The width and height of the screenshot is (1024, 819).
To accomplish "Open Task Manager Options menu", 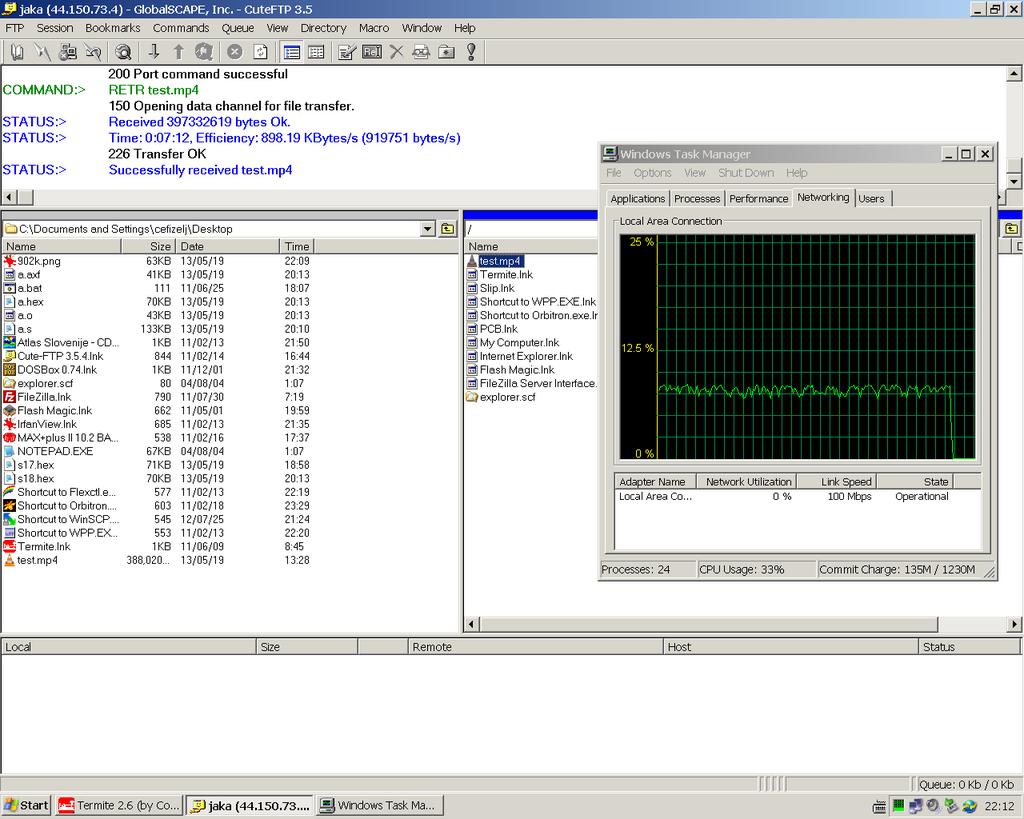I will pyautogui.click(x=652, y=172).
